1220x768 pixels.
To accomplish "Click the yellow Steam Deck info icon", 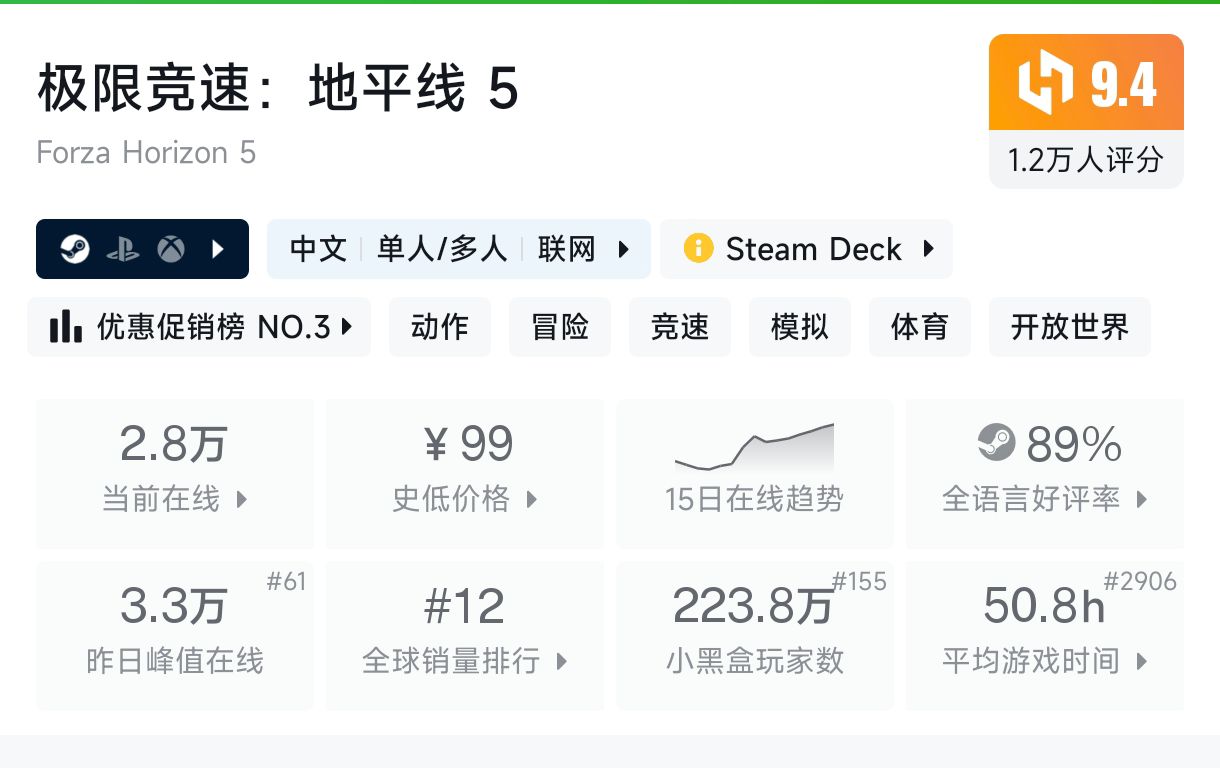I will pos(698,248).
